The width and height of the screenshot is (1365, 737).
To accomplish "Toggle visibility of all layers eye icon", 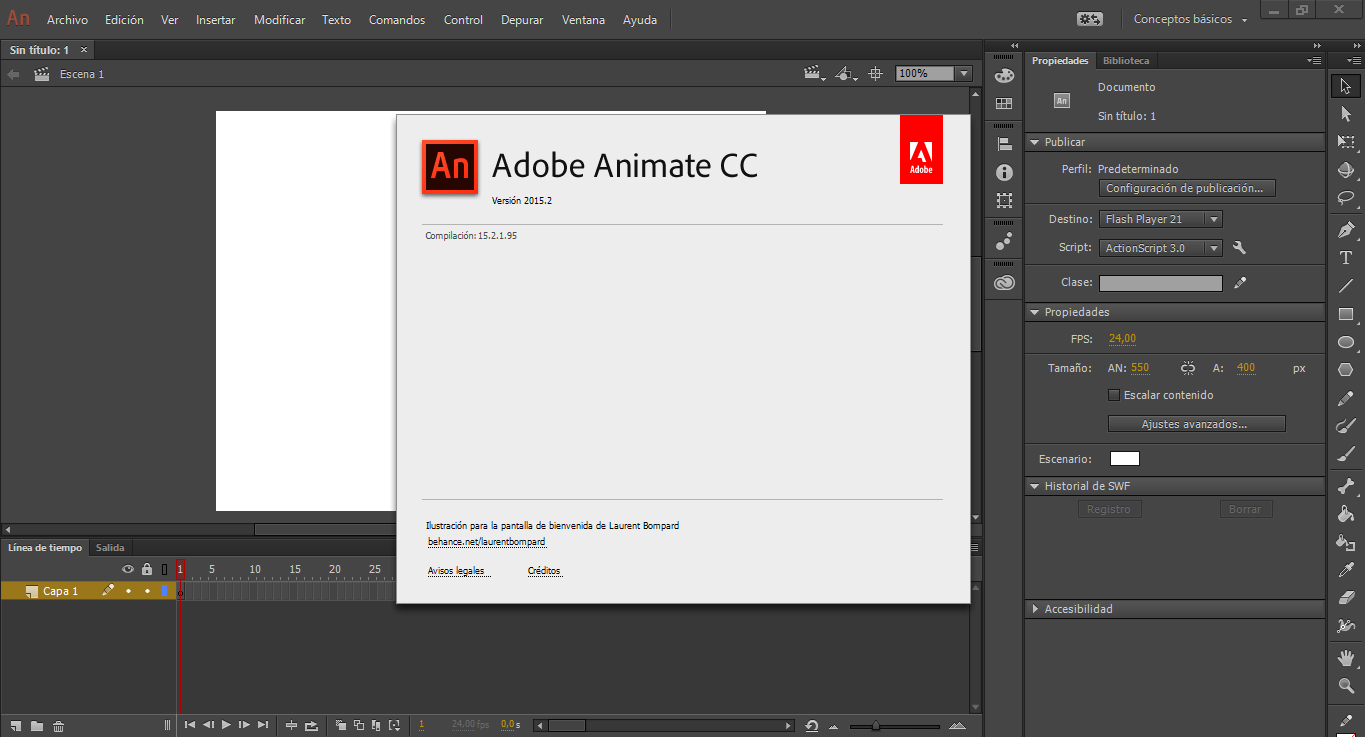I will pyautogui.click(x=128, y=569).
